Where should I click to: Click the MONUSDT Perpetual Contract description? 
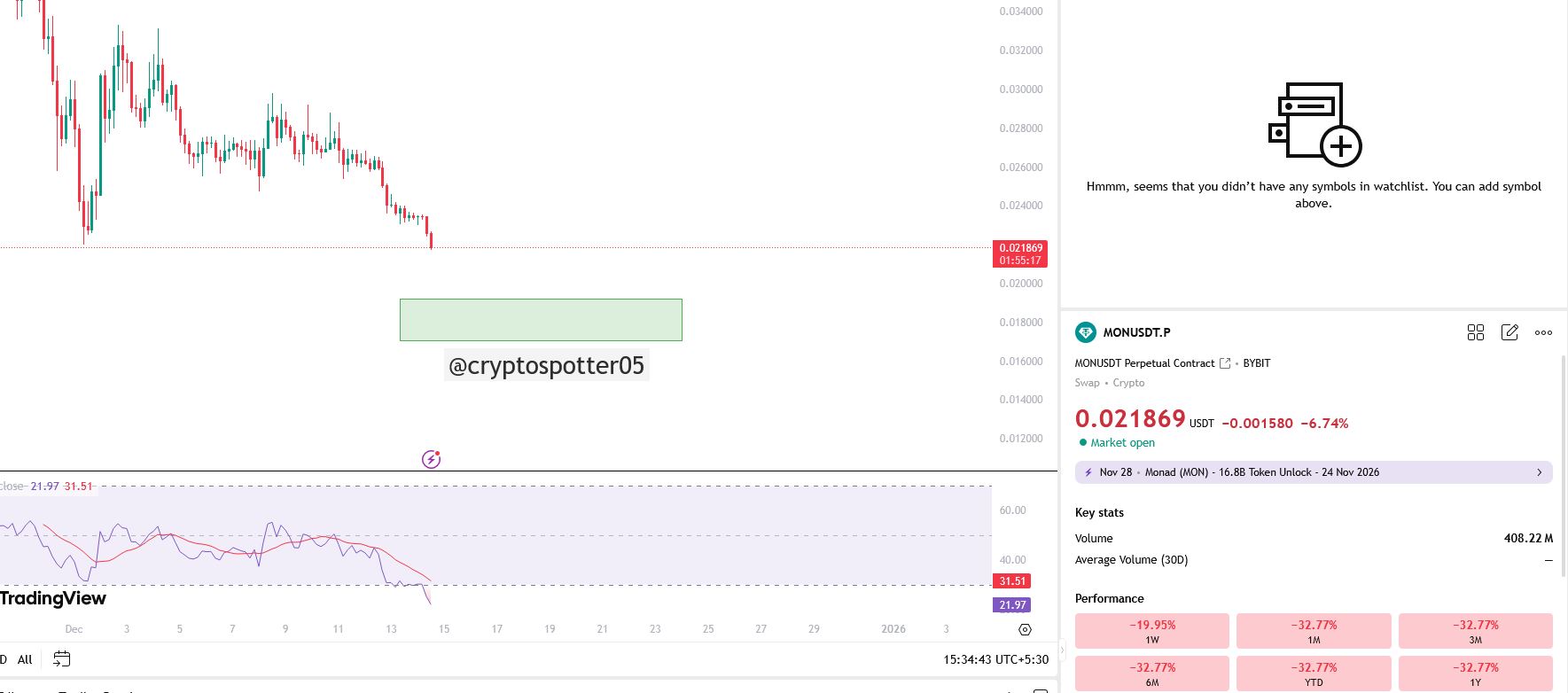coord(1144,363)
